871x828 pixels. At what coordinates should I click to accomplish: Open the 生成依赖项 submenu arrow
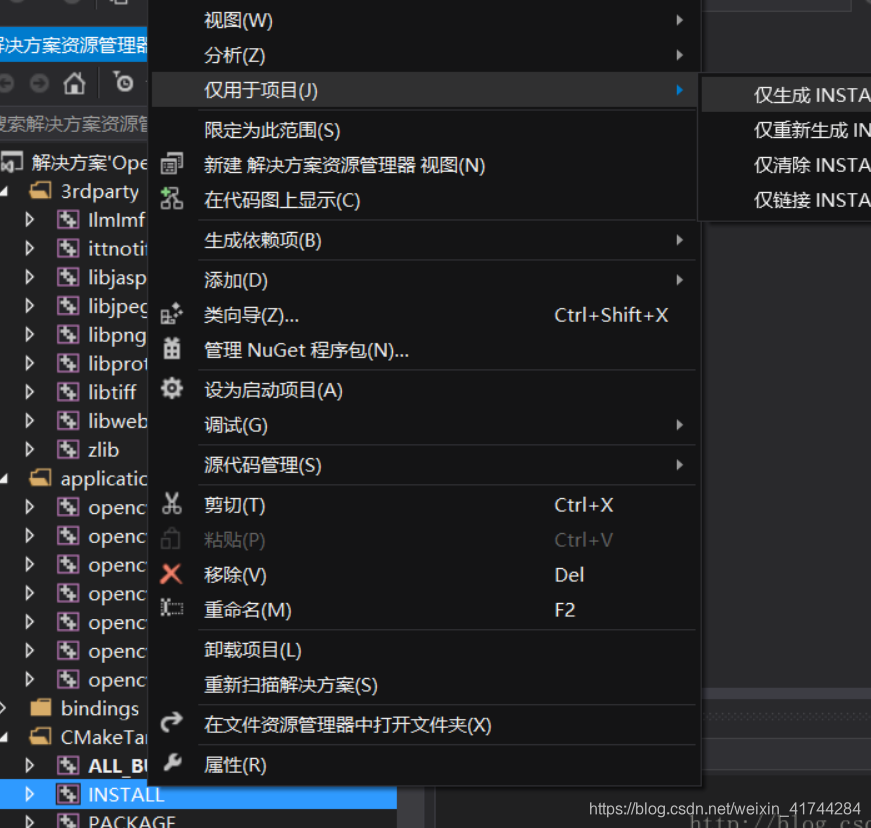pos(679,241)
